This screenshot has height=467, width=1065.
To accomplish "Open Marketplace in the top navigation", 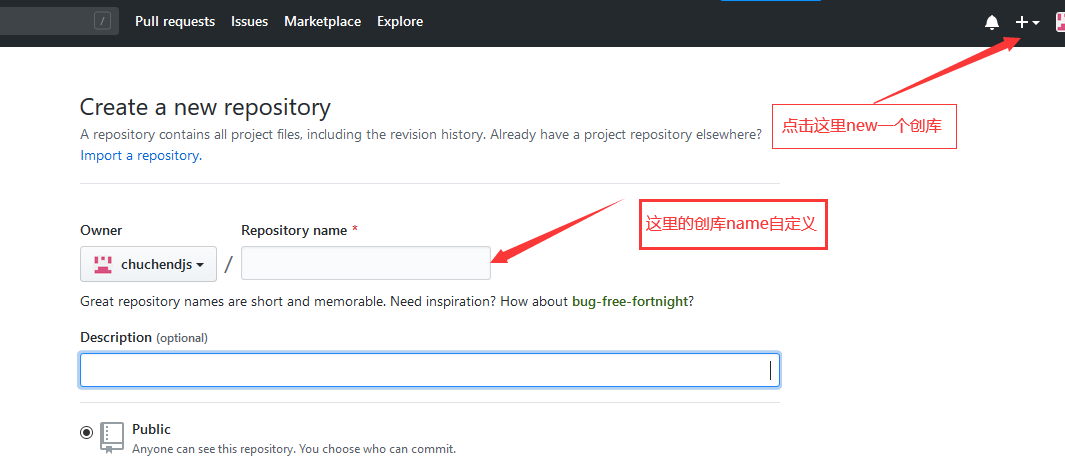I will click(323, 22).
